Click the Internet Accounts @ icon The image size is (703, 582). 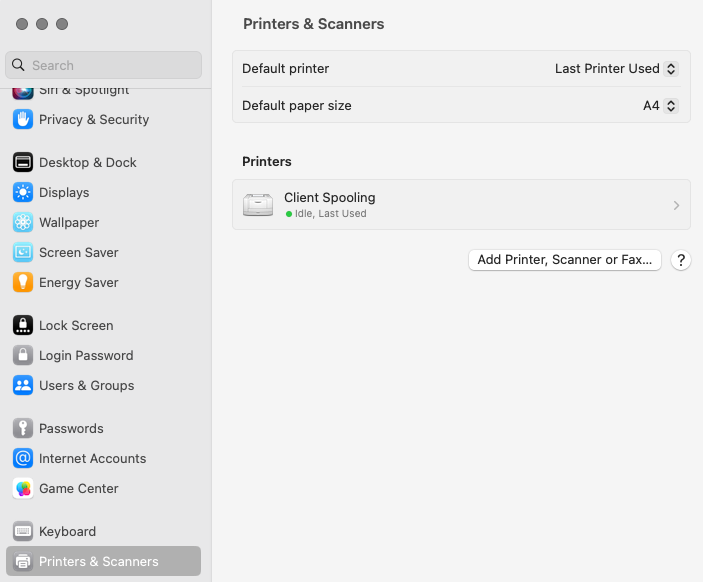(x=23, y=458)
